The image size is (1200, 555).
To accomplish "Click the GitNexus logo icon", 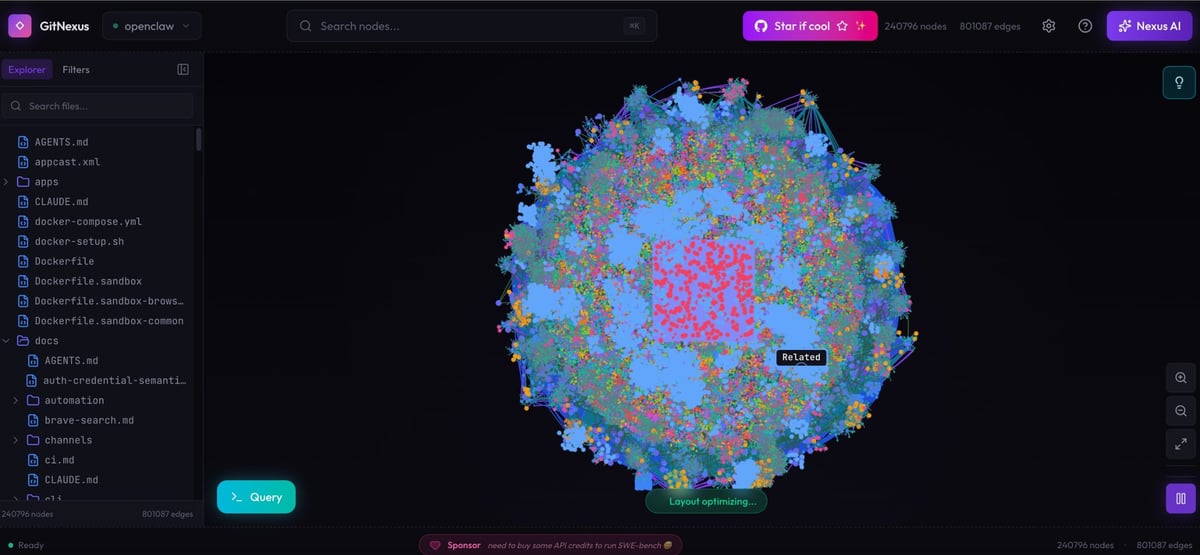I will click(x=20, y=26).
